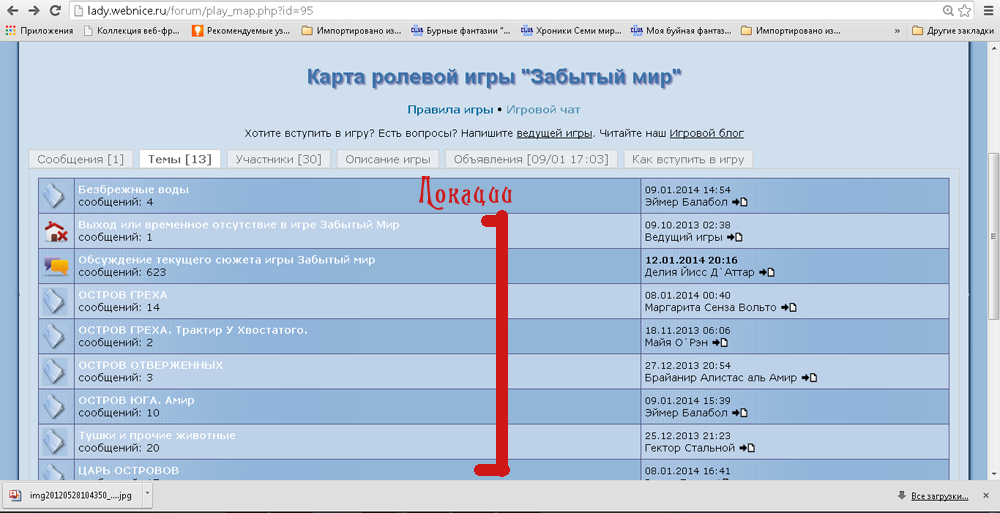Jump to last post by Эймер Балабол 14:54
Image resolution: width=1000 pixels, height=513 pixels.
tap(740, 202)
